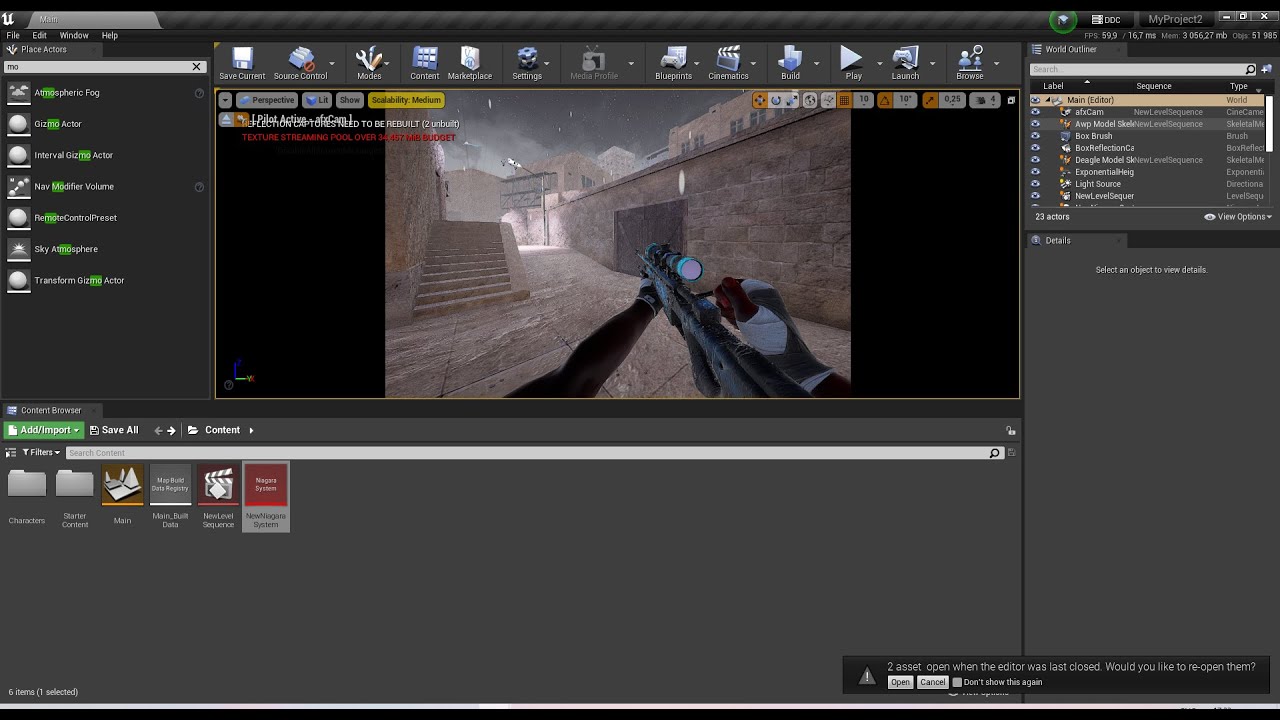This screenshot has width=1280, height=720.
Task: Open the View Options dropdown in World Outliner
Action: coord(1238,217)
